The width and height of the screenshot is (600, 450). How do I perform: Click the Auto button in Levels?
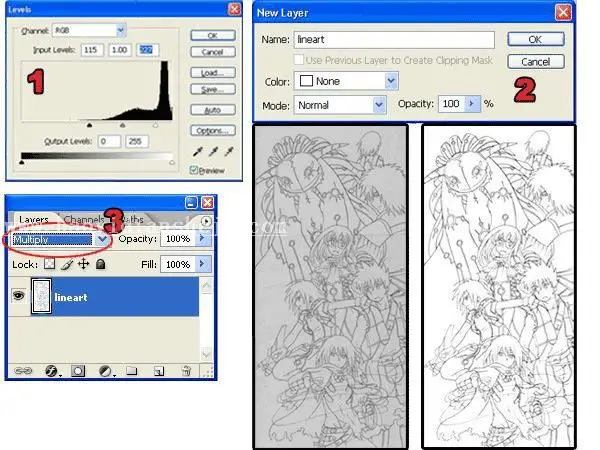click(213, 110)
